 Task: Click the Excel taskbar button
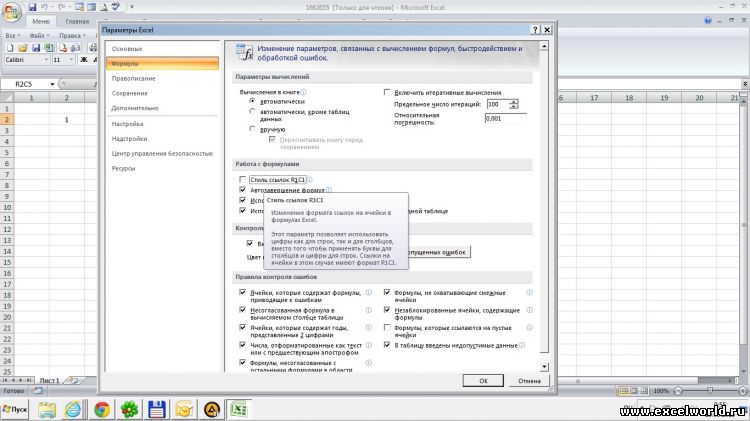[x=239, y=410]
